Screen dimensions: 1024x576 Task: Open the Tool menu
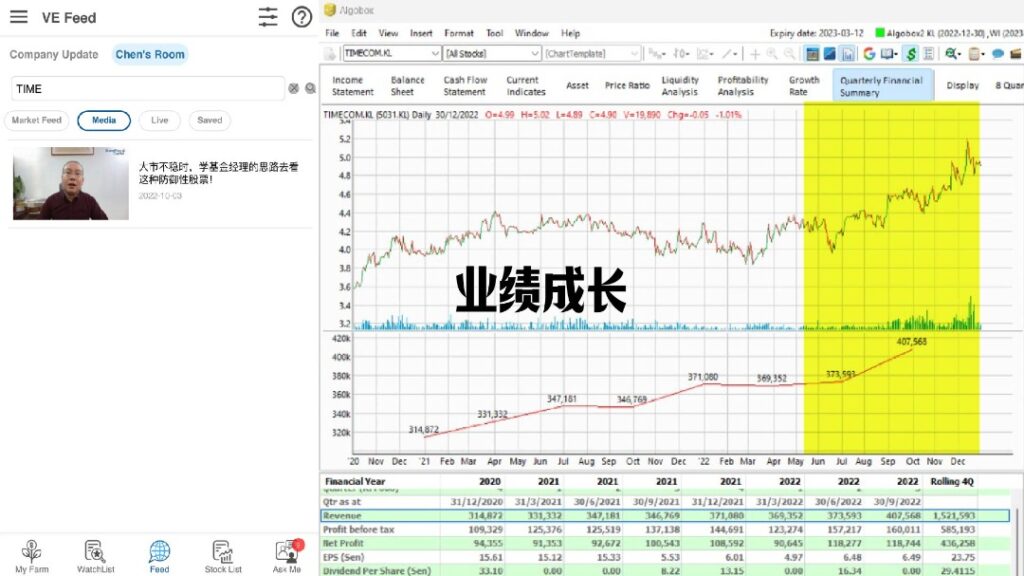(x=494, y=33)
